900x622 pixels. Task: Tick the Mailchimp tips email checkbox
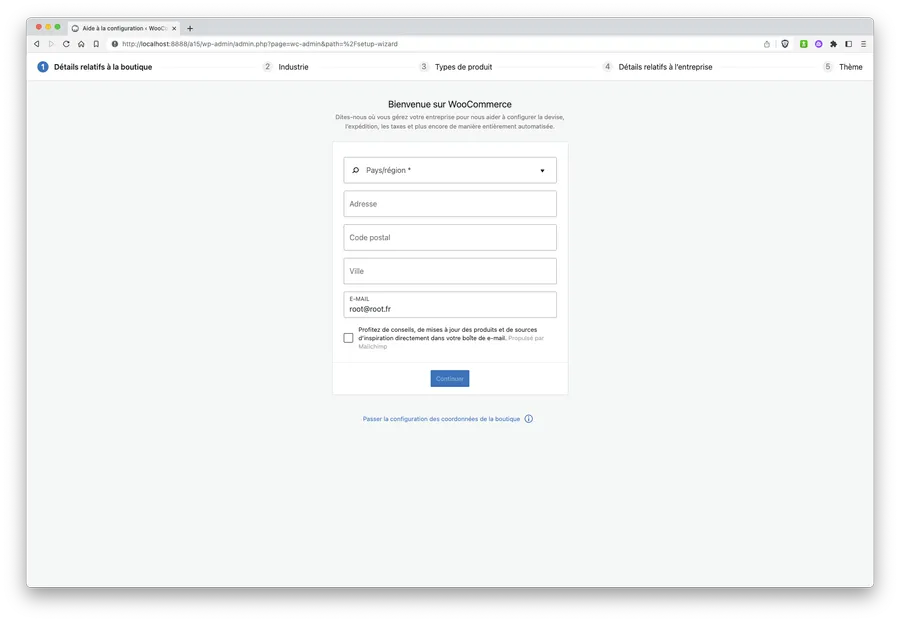pyautogui.click(x=348, y=338)
